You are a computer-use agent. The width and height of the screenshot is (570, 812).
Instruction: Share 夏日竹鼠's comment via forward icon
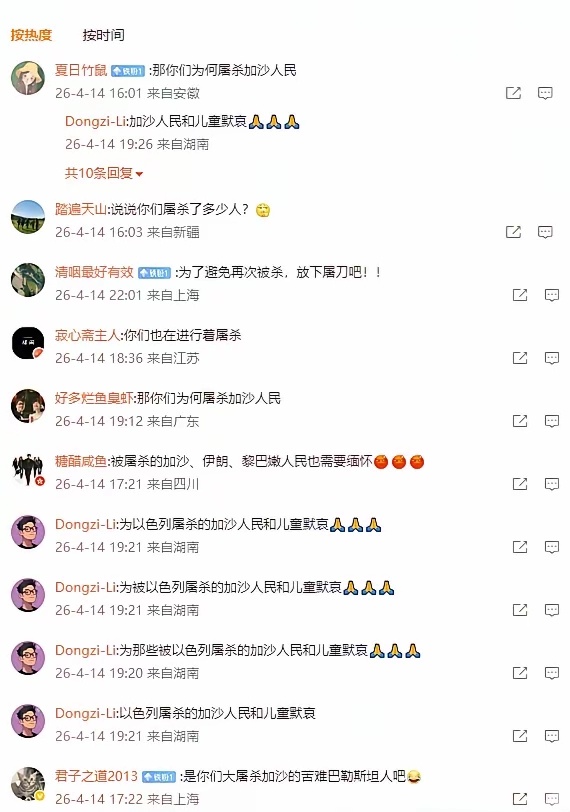[513, 93]
